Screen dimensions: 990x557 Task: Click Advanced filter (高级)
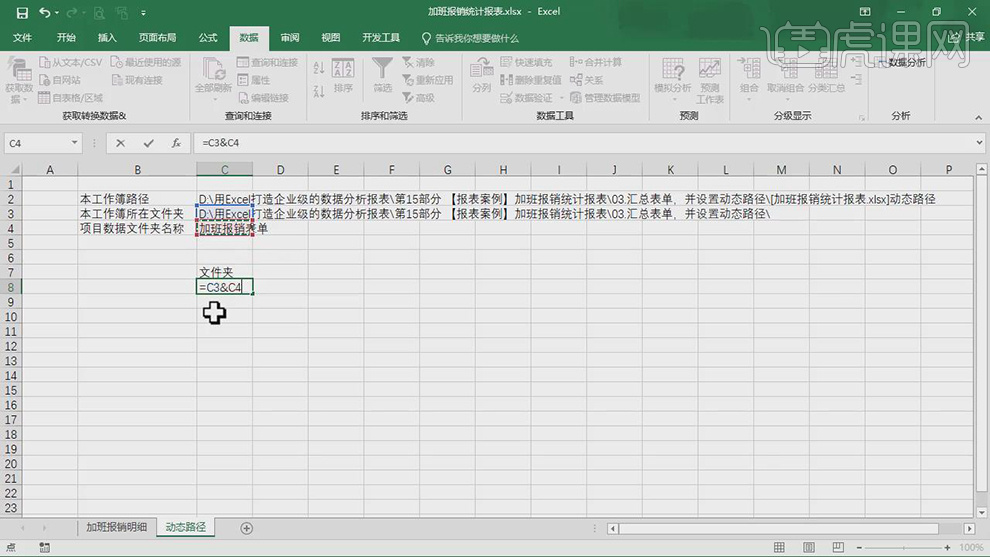pos(419,98)
